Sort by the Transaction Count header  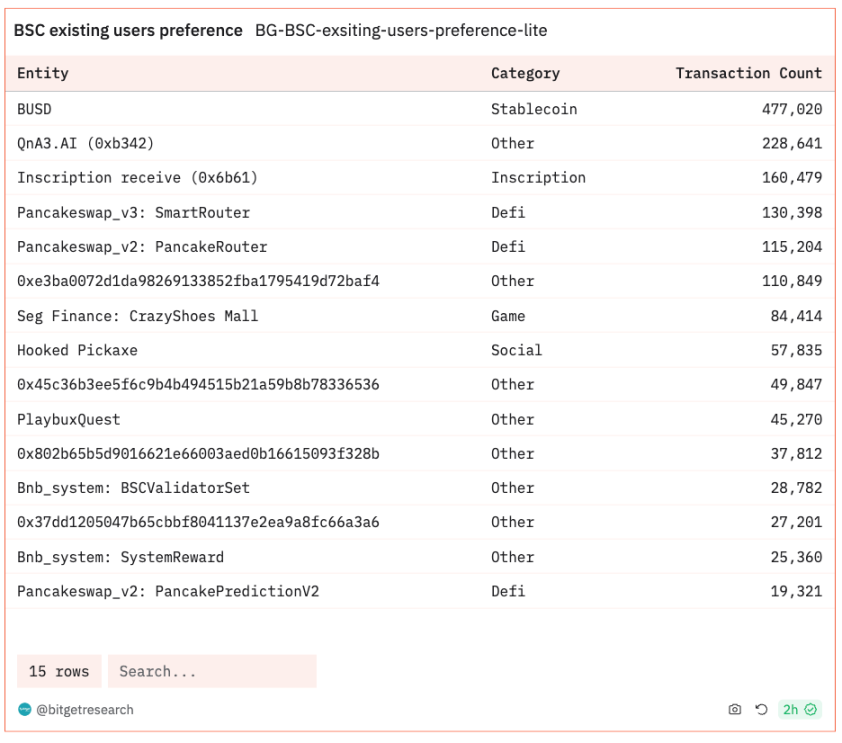point(749,73)
